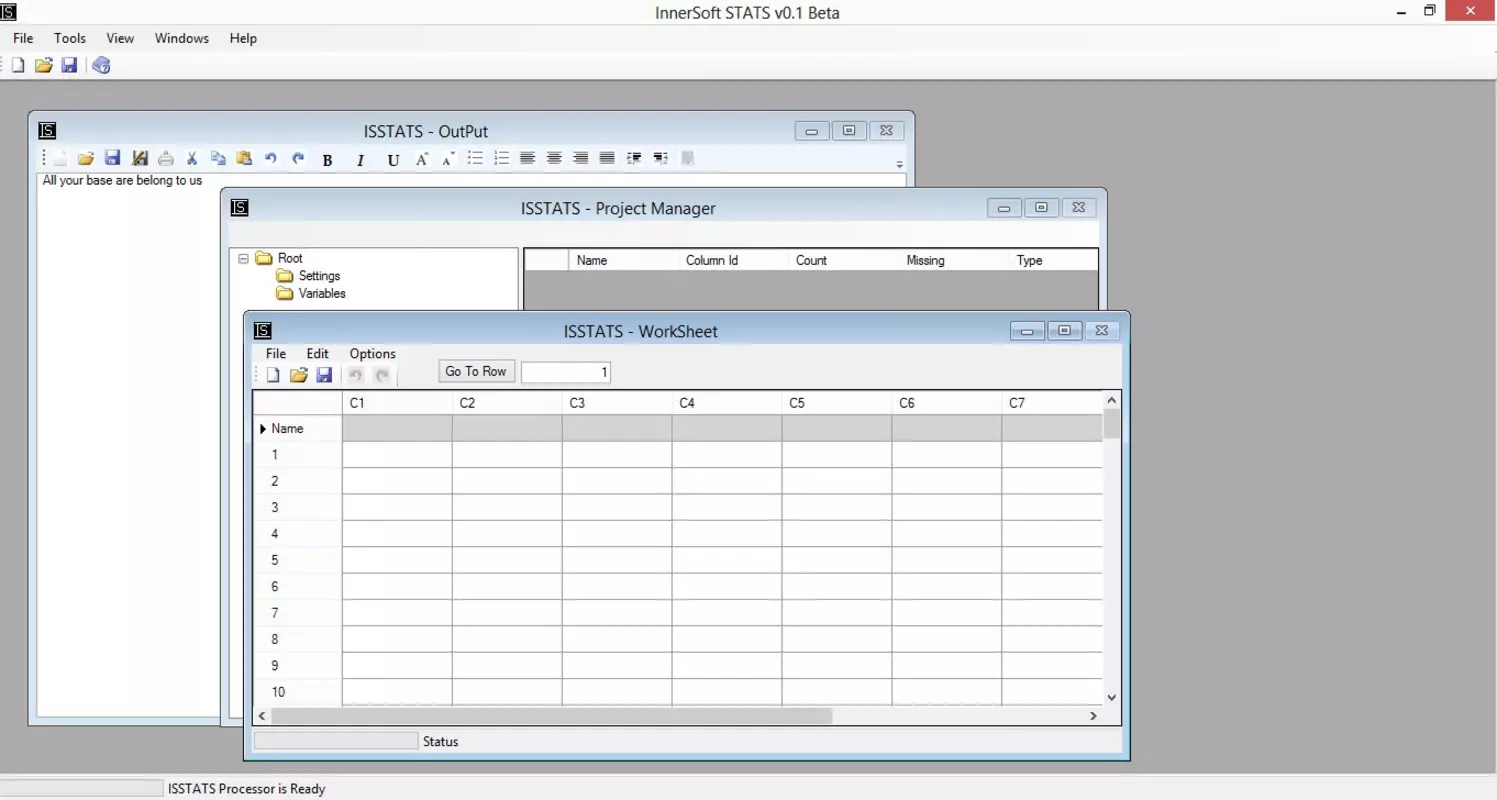Align text left in OutPut toolbar
The image size is (1497, 800).
[x=528, y=158]
